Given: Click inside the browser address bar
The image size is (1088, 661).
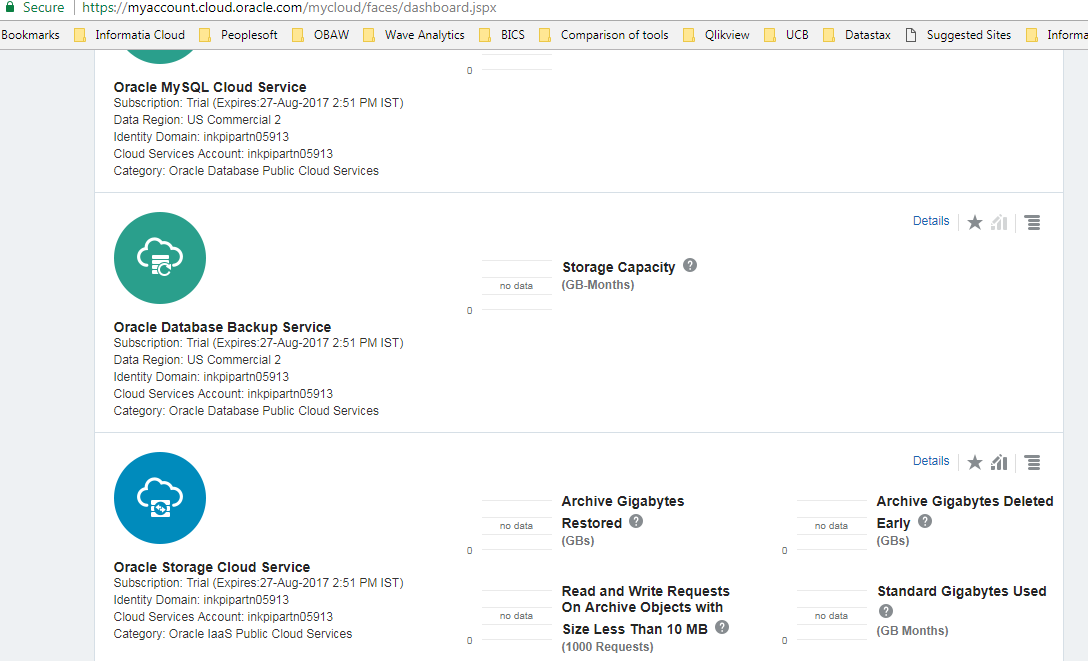Looking at the screenshot, I should 400,7.
